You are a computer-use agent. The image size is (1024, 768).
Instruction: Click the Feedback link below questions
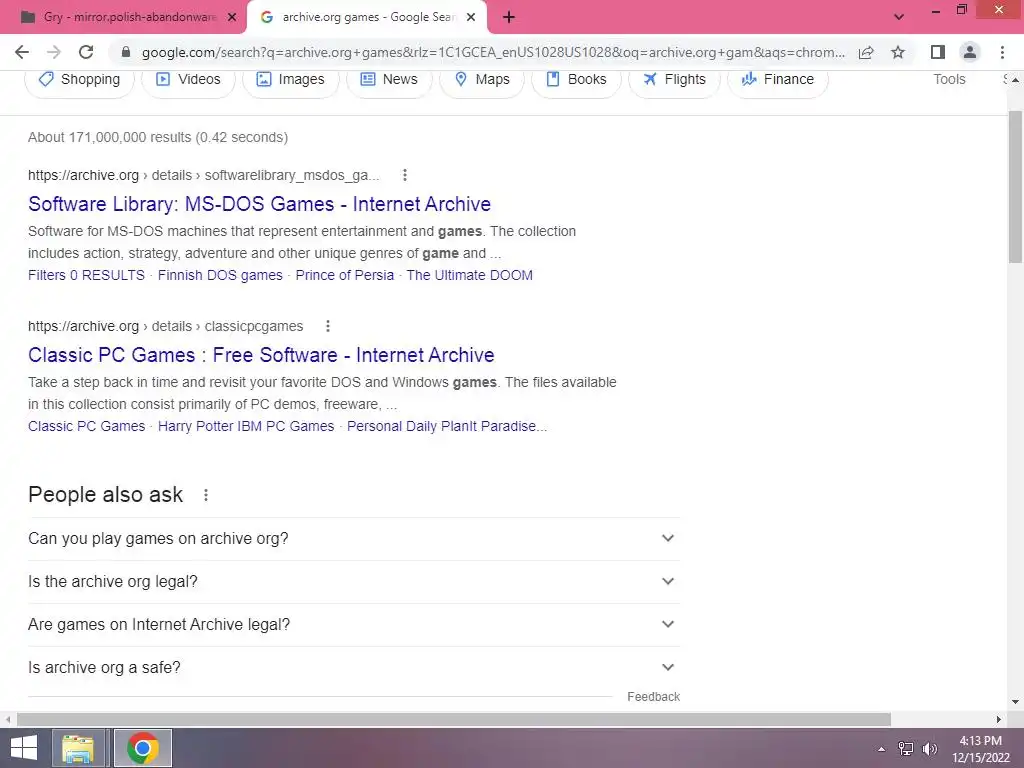click(x=653, y=697)
